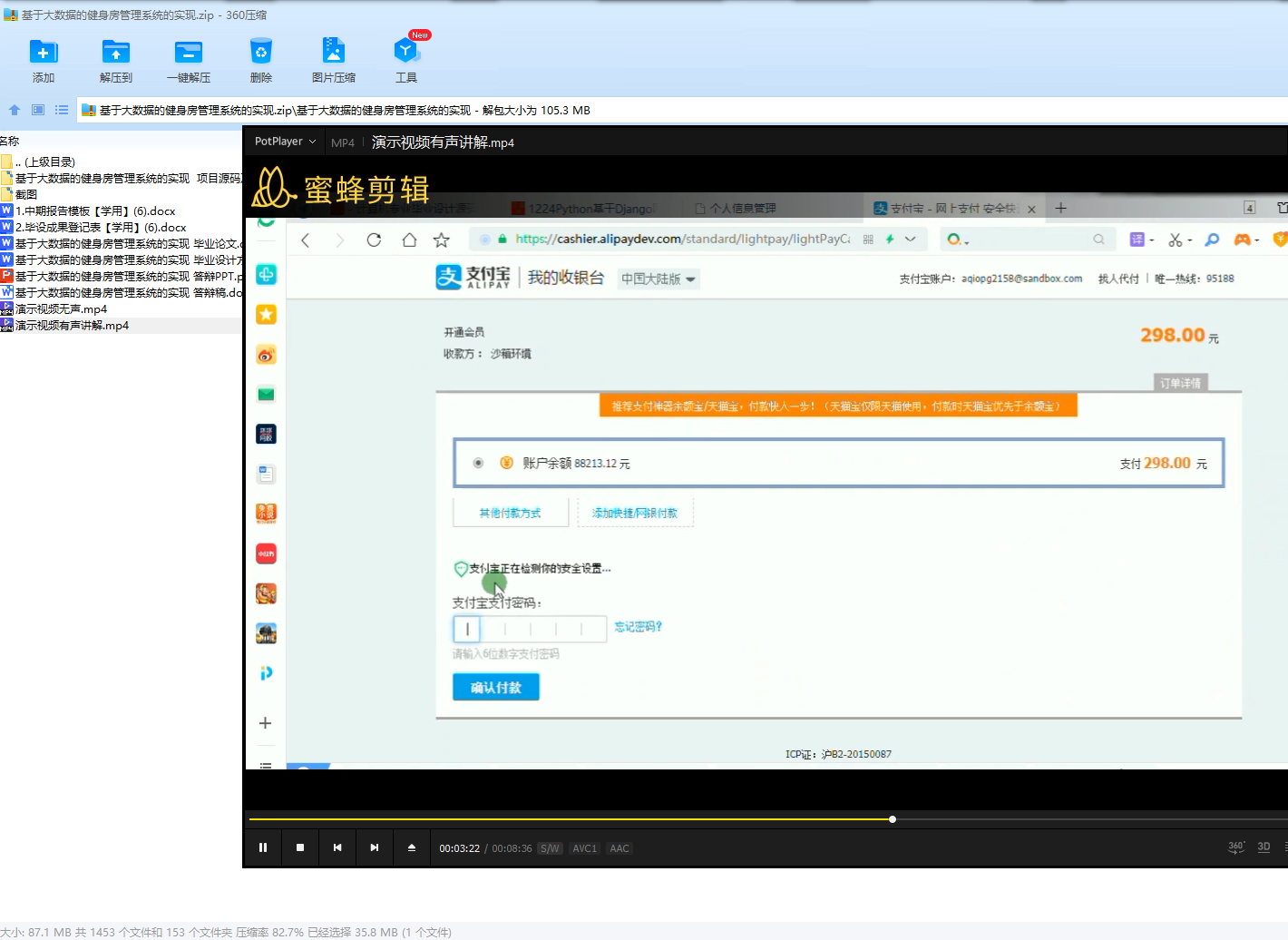Select the 项目源码 folder in the archive list
The image size is (1288, 940).
122,179
